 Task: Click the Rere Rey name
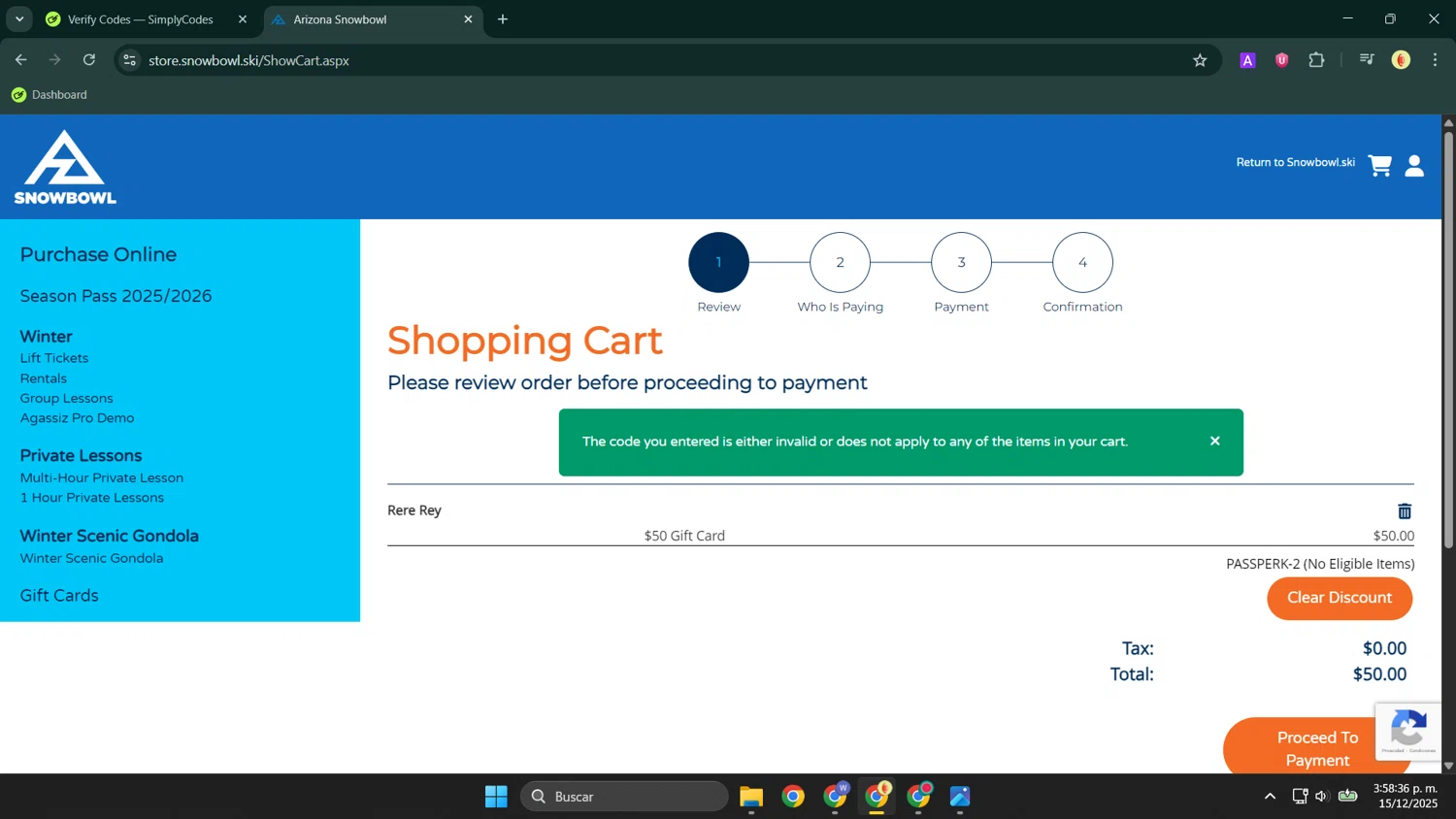click(414, 510)
